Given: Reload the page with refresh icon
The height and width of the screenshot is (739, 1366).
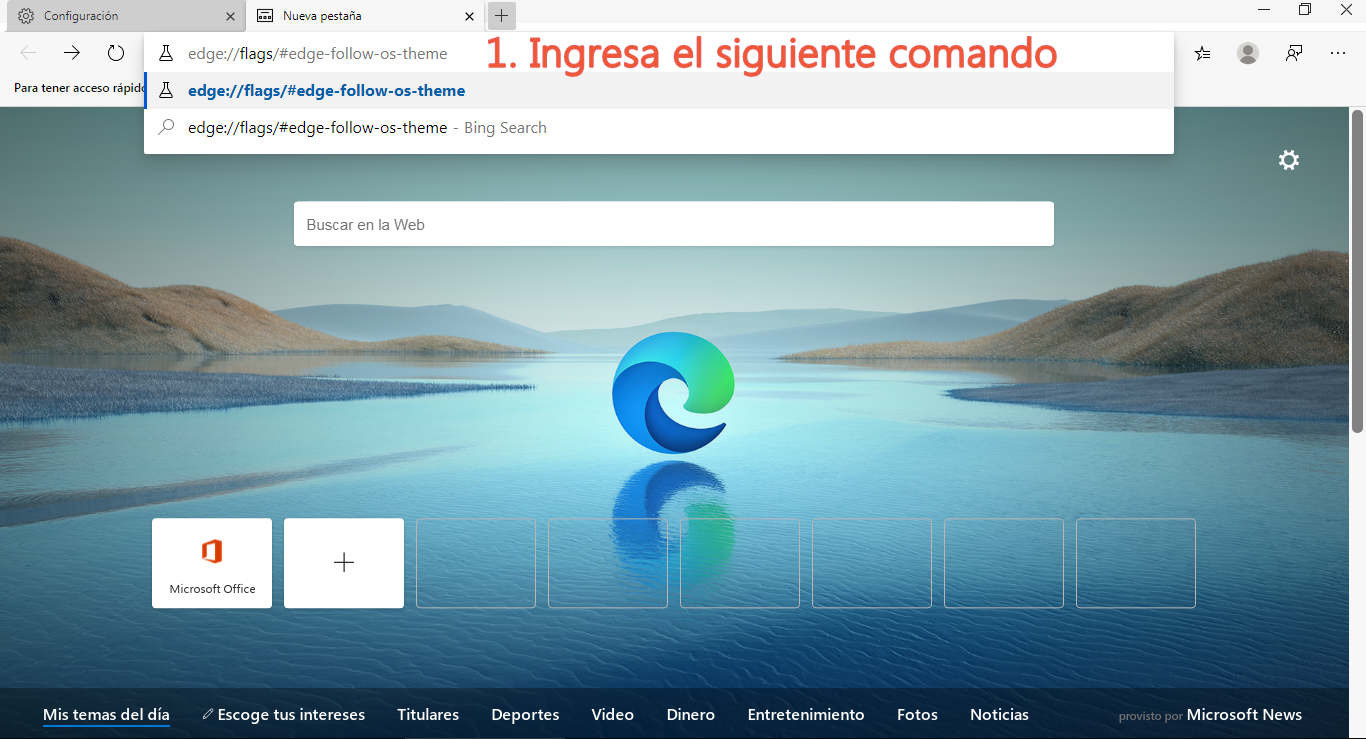Looking at the screenshot, I should pos(116,53).
